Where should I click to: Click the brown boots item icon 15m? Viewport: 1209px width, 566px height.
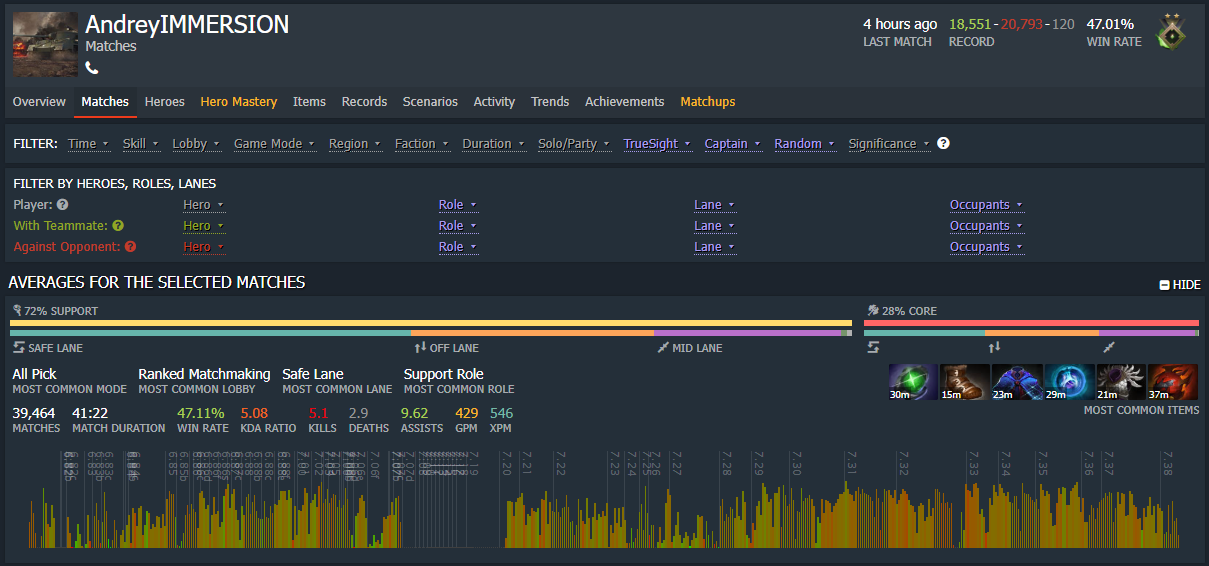(966, 382)
